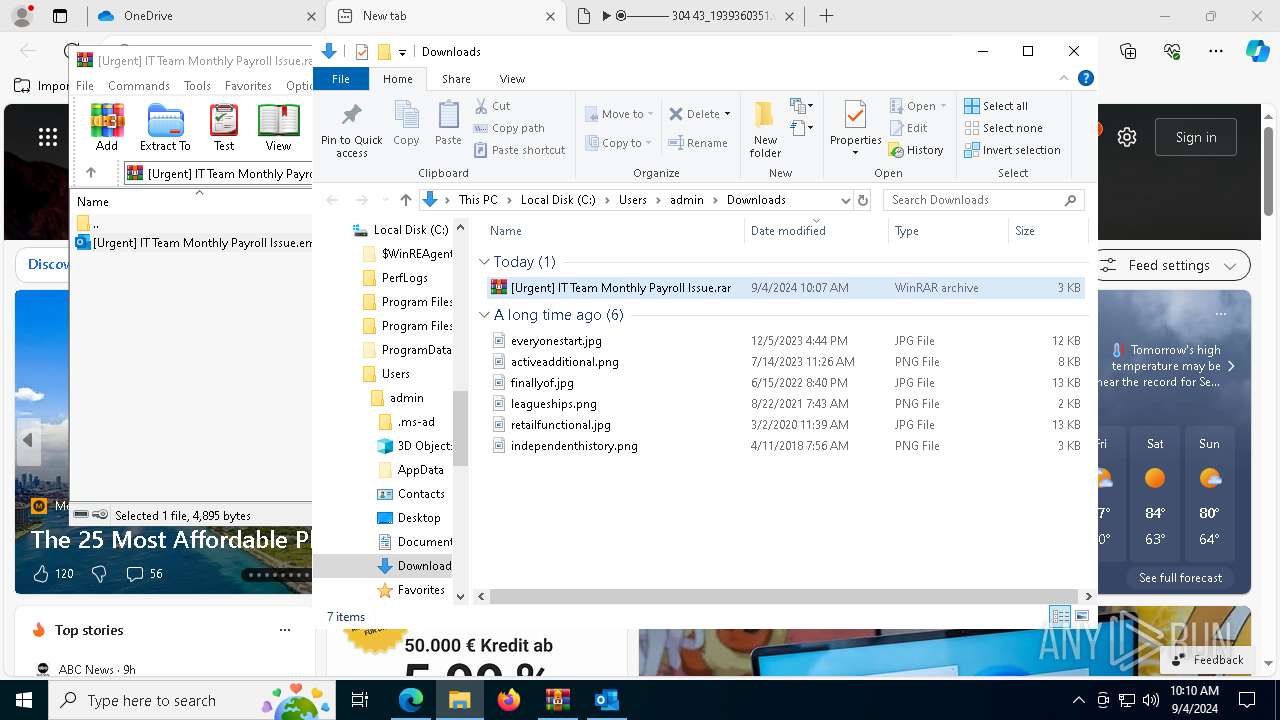Sort by the Date modified column
Viewport: 1280px width, 720px height.
[816, 231]
